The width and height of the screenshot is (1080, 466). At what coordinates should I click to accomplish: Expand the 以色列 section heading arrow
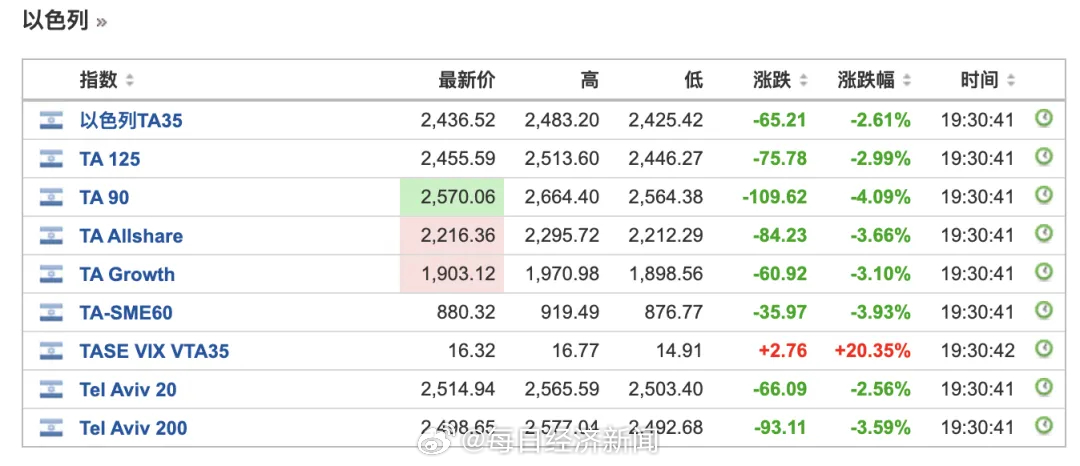[101, 22]
